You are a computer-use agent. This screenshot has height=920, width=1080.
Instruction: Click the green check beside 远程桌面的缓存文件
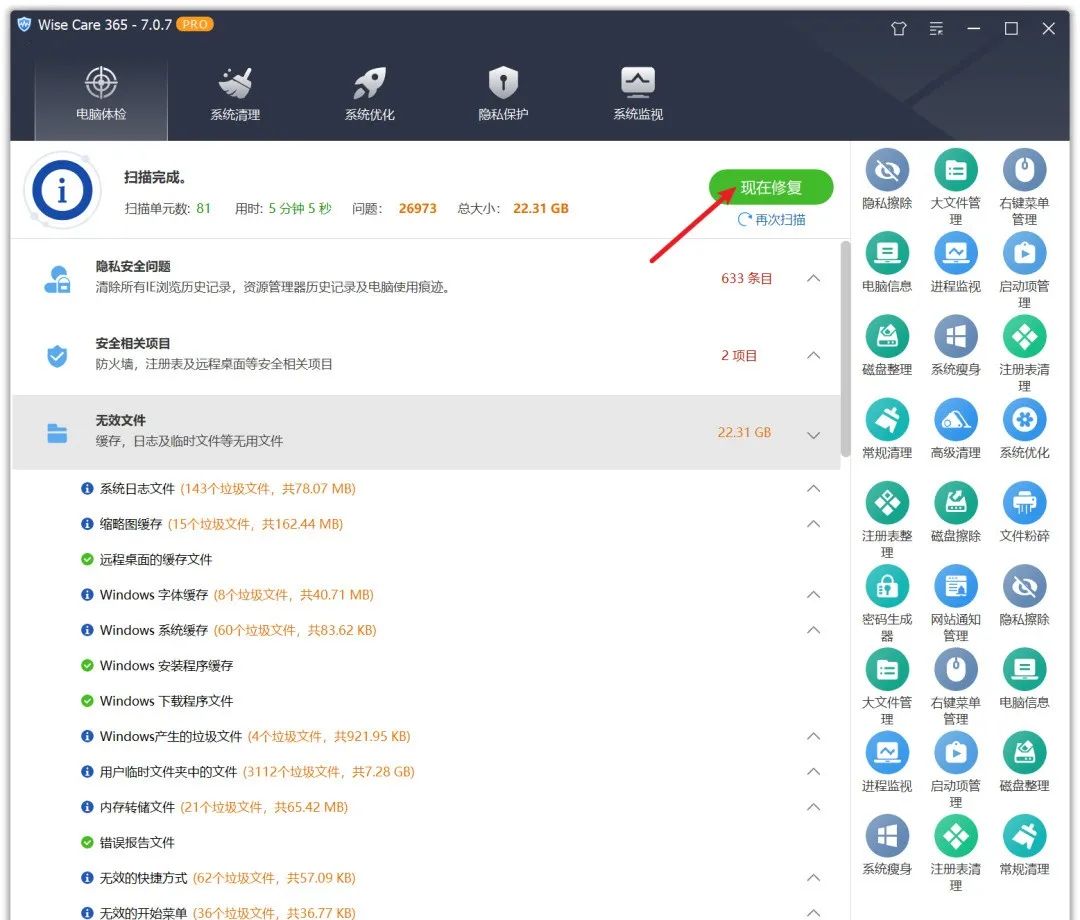pos(87,559)
